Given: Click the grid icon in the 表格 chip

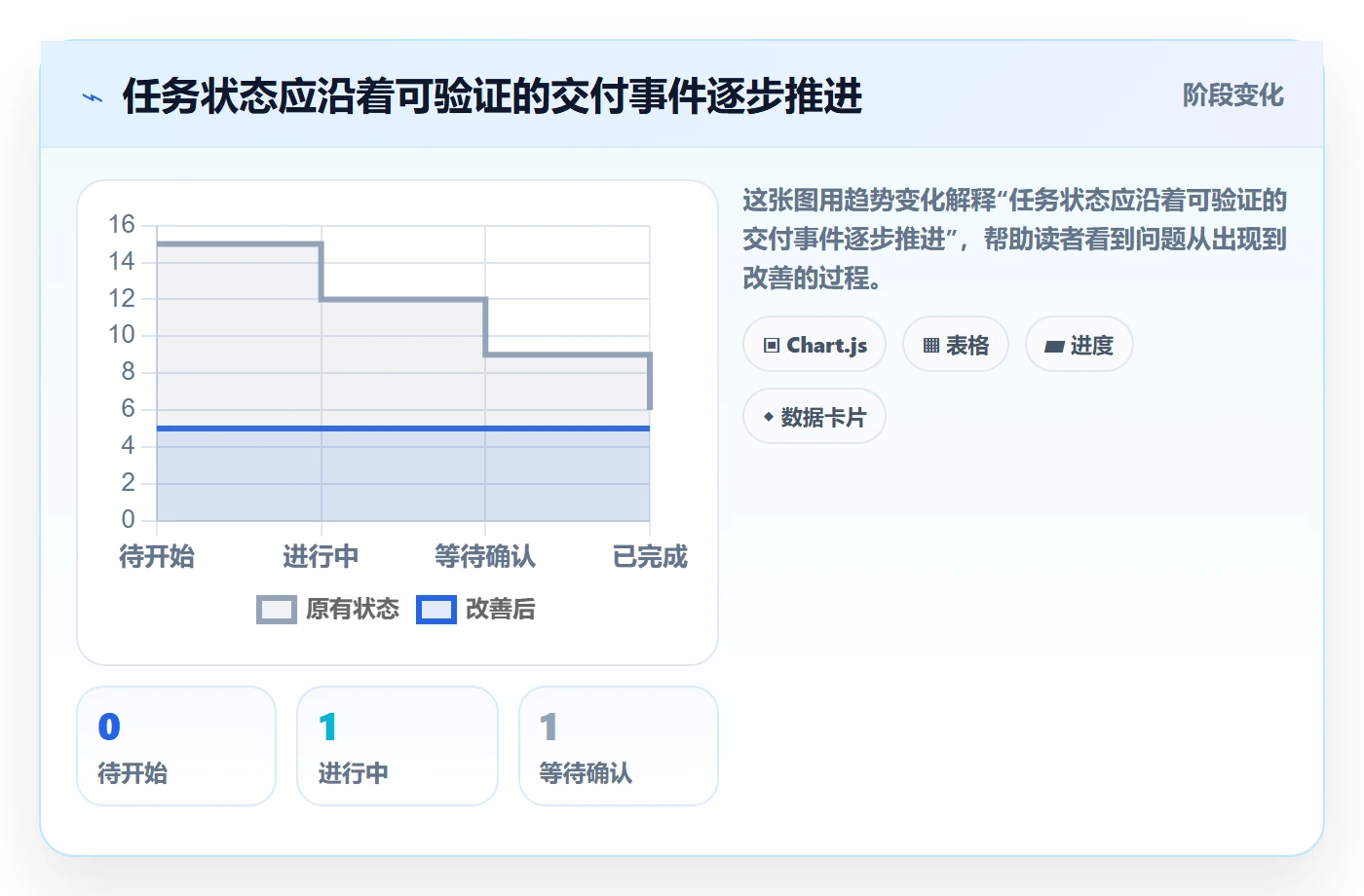Looking at the screenshot, I should point(931,346).
